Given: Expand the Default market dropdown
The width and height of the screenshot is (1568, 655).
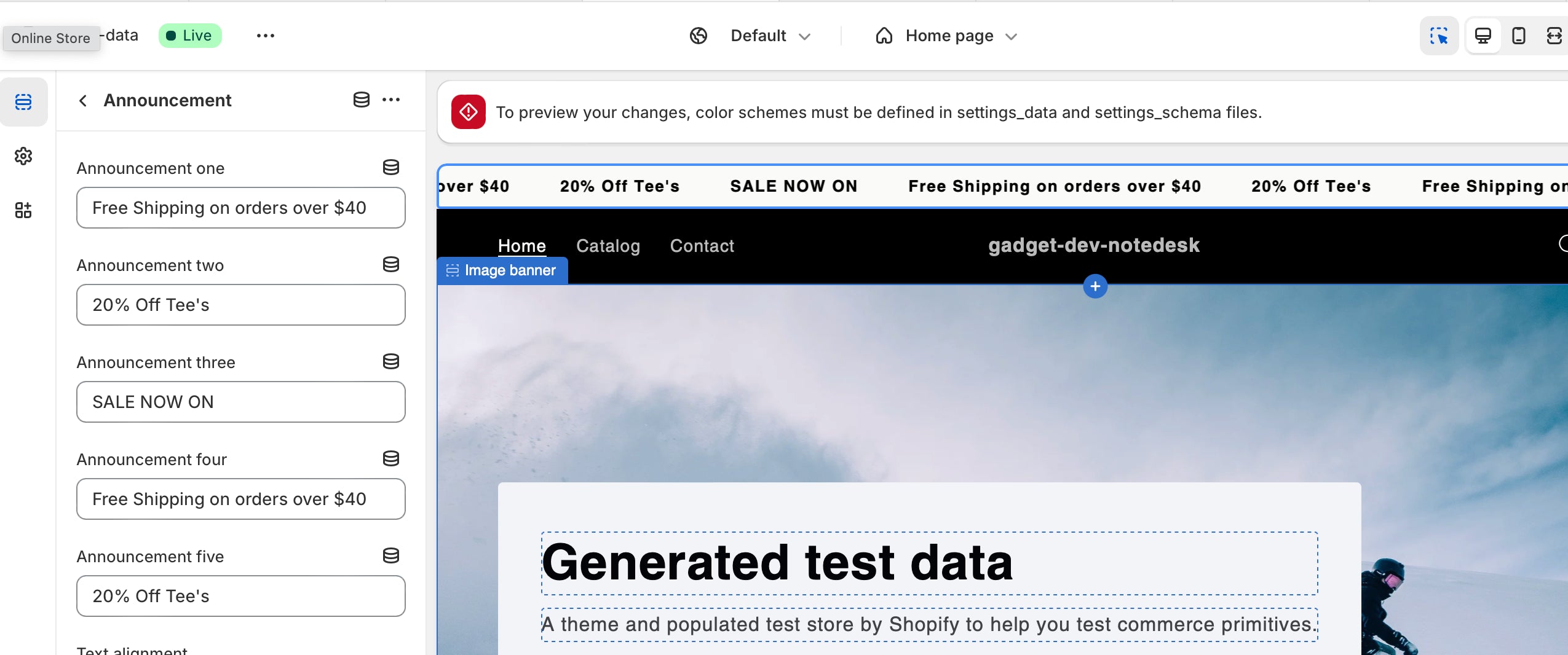Looking at the screenshot, I should (x=769, y=36).
